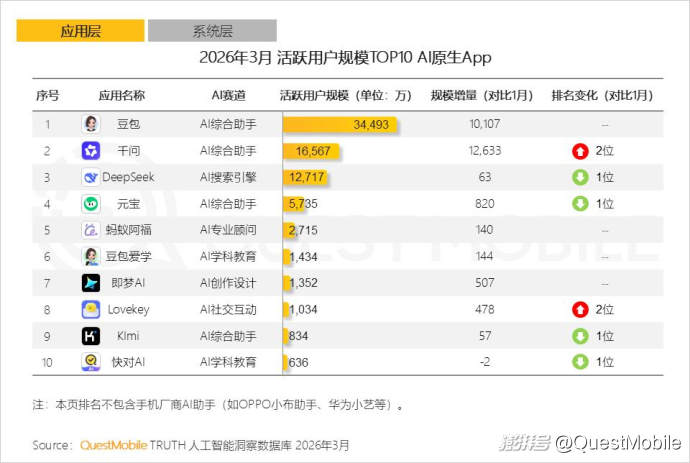The height and width of the screenshot is (463, 690).
Task: Click the Lovekey app icon
Action: point(91,309)
